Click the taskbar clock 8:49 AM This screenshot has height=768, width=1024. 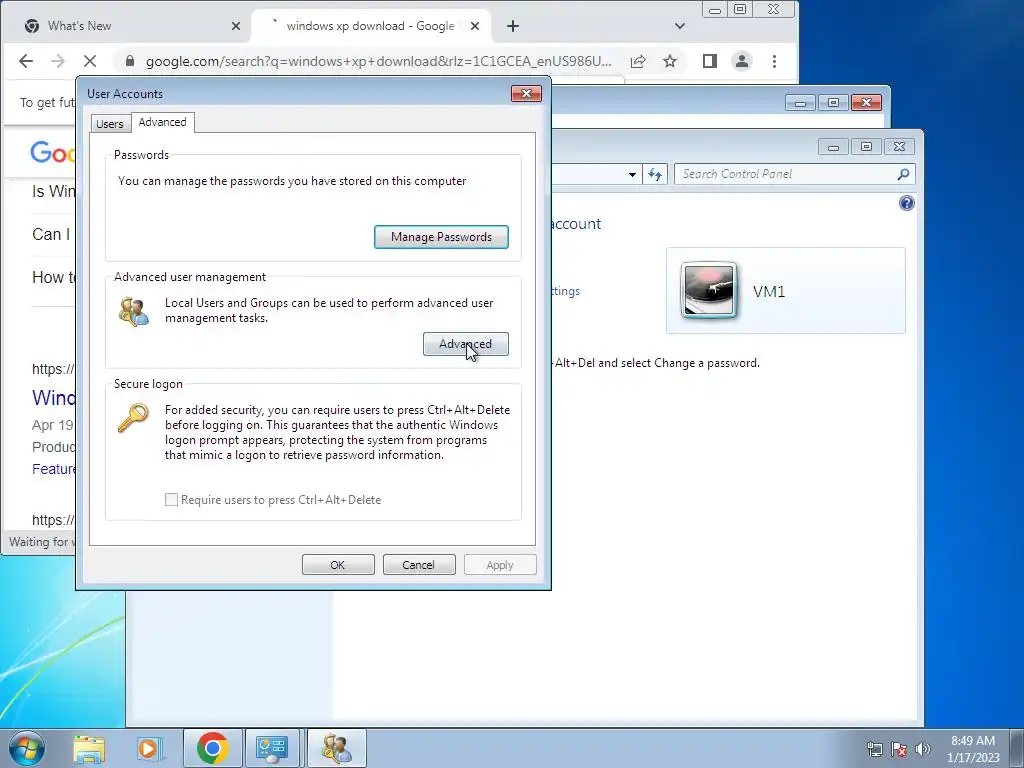(x=973, y=748)
